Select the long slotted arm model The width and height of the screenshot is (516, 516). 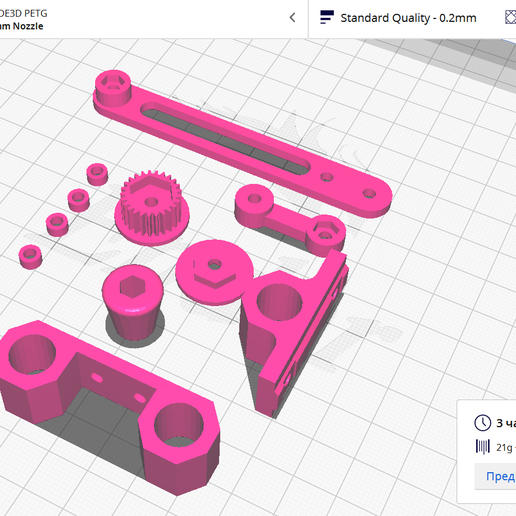point(243,144)
